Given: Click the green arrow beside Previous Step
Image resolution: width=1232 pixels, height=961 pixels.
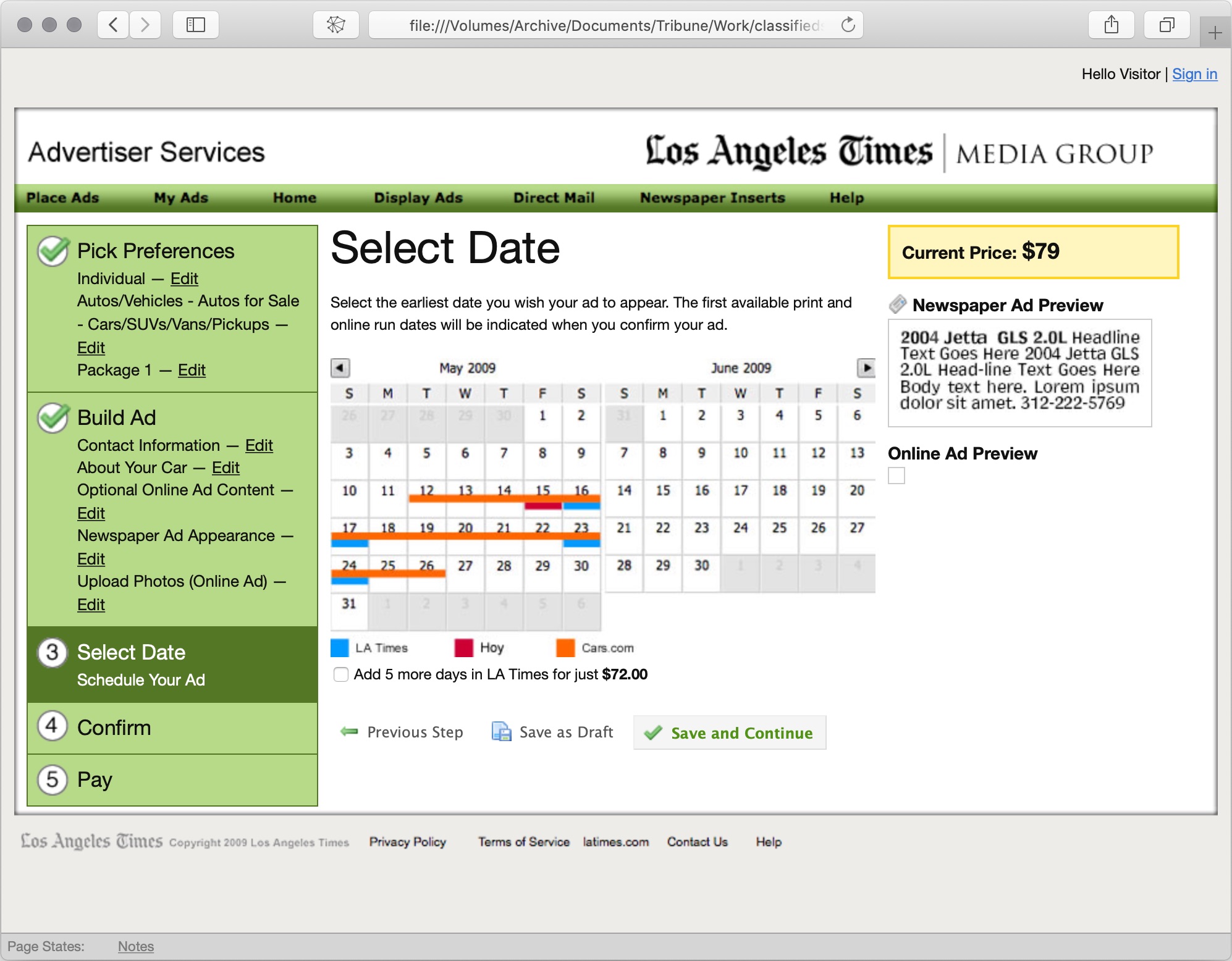Looking at the screenshot, I should [348, 732].
